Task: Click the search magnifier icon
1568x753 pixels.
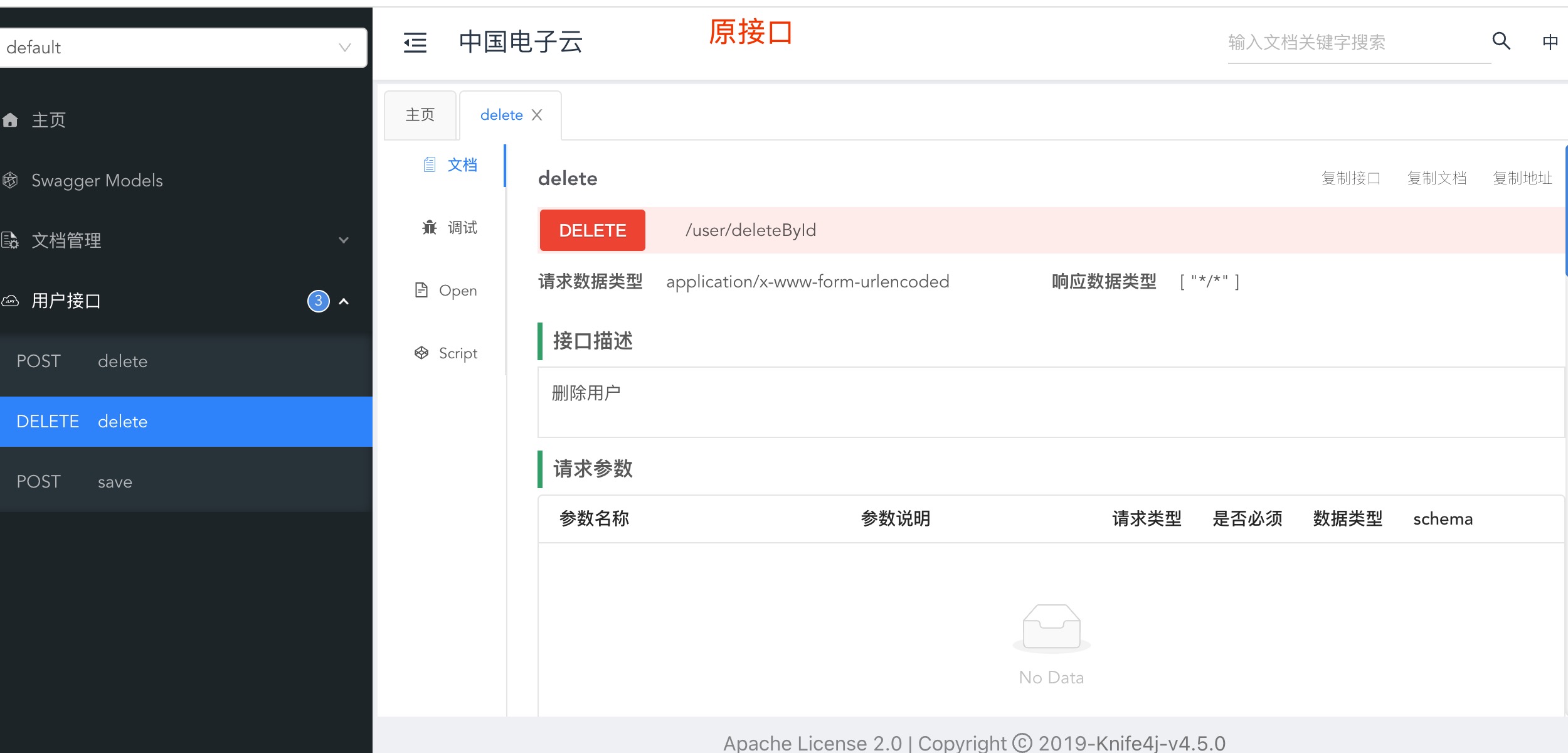Action: pyautogui.click(x=1501, y=41)
